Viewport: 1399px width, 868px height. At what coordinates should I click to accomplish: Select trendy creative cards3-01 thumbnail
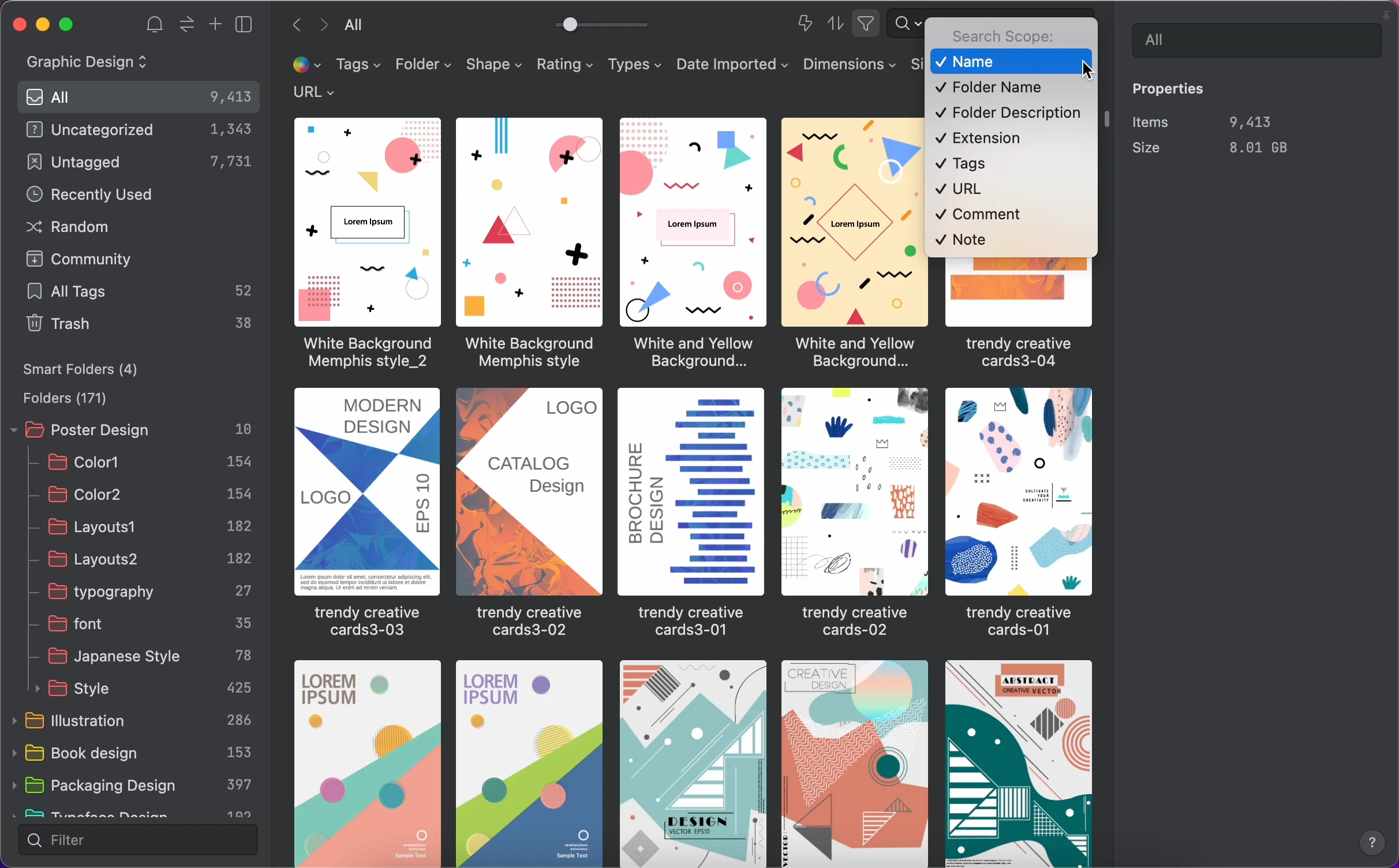pyautogui.click(x=691, y=492)
